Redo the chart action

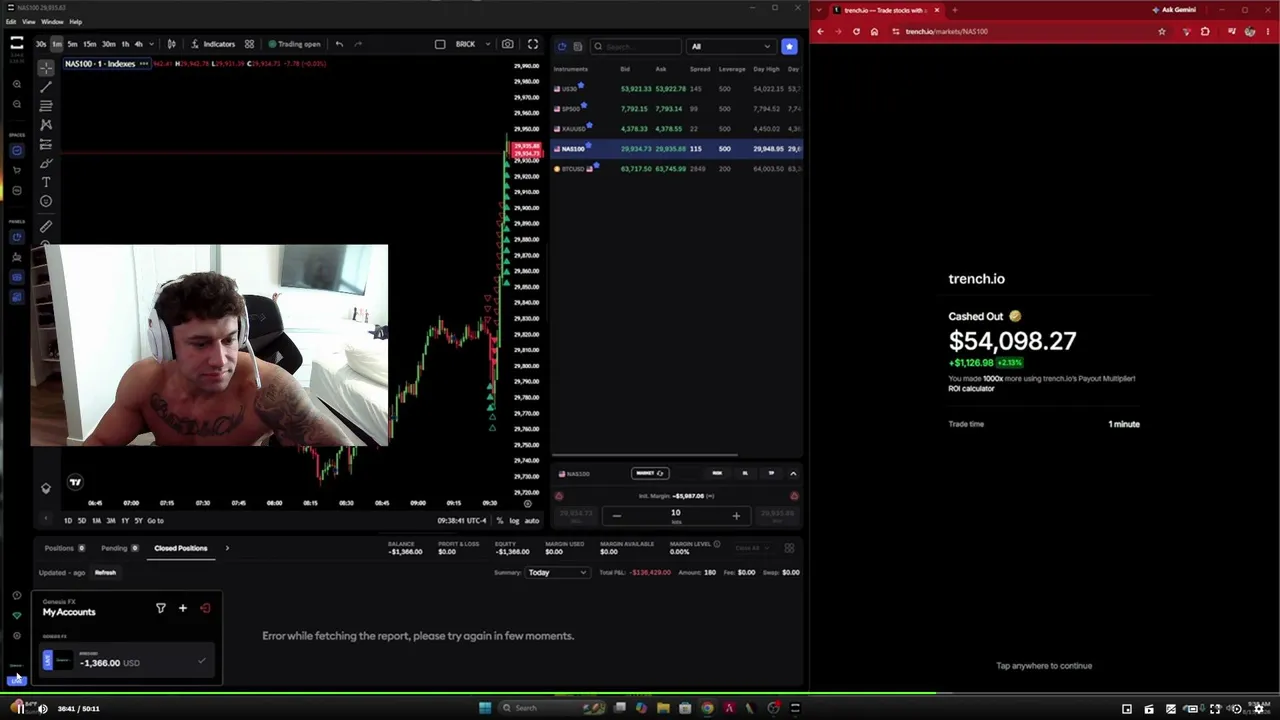pos(358,44)
